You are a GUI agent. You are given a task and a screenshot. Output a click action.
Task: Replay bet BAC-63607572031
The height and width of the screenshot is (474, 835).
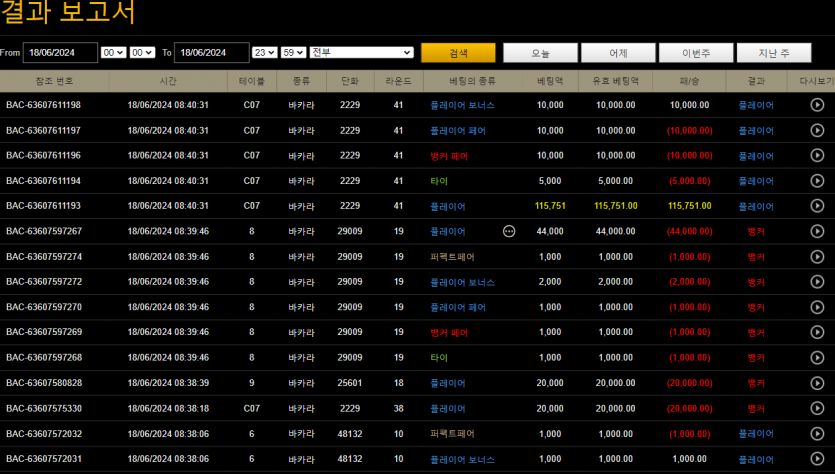click(x=817, y=459)
